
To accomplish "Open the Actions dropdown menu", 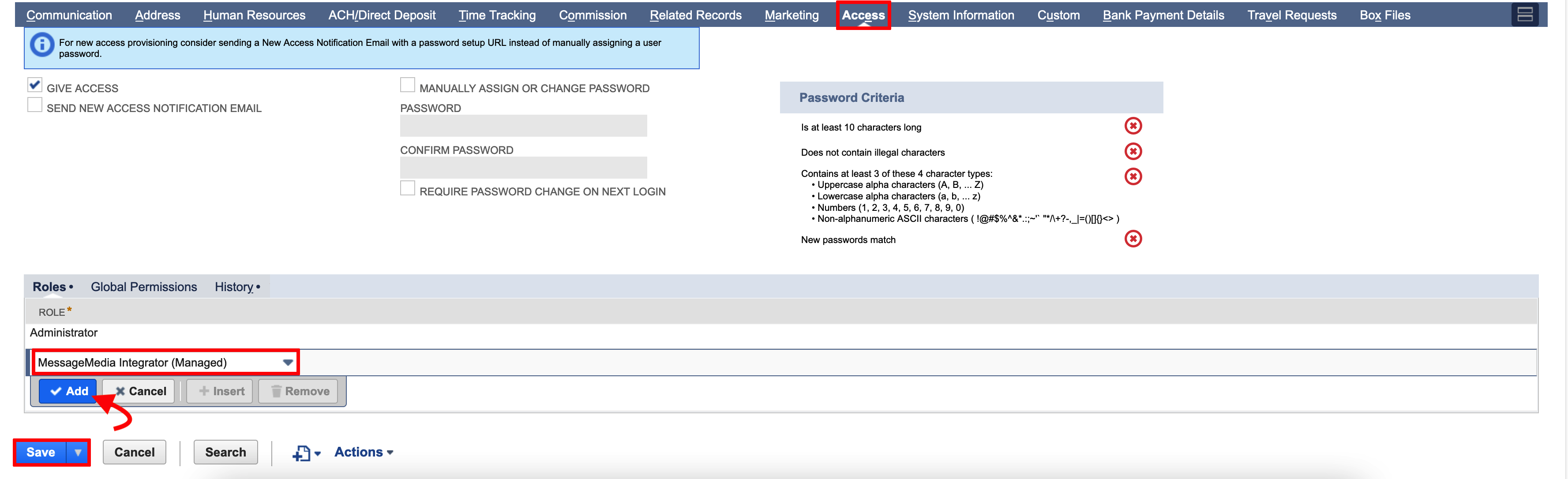I will (x=363, y=452).
